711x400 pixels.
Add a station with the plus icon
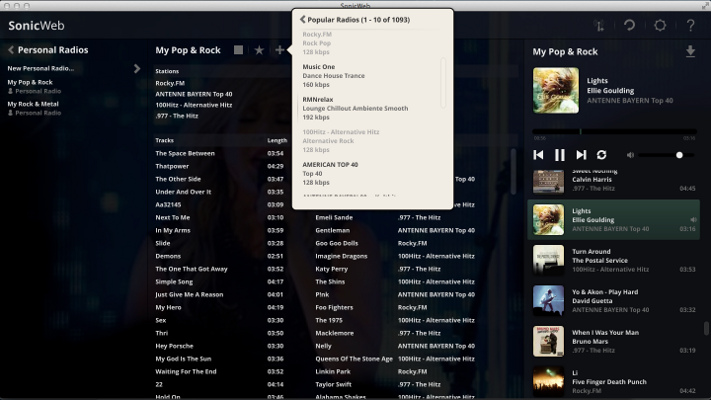(279, 50)
